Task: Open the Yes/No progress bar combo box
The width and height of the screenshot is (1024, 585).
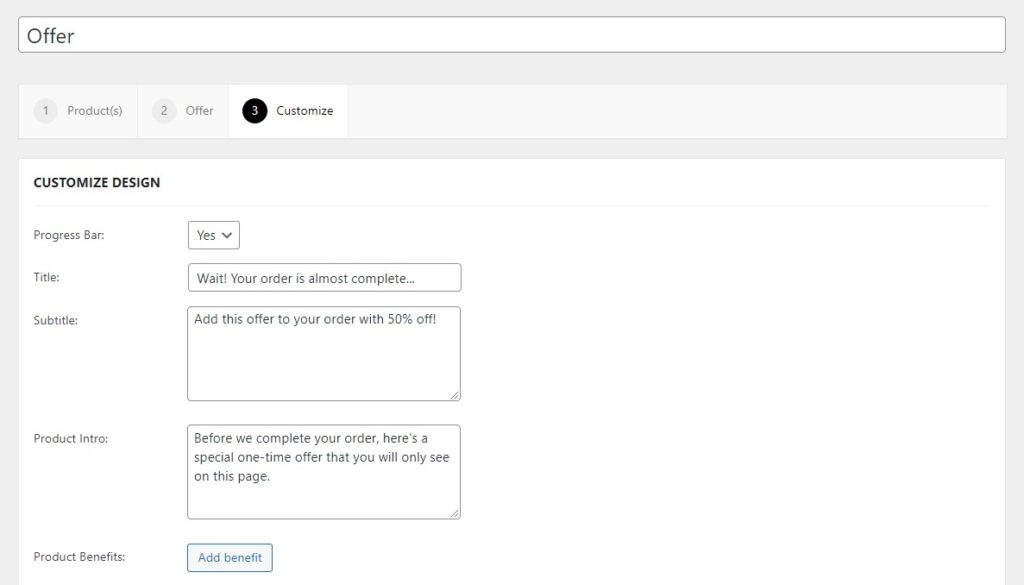Action: click(x=213, y=235)
